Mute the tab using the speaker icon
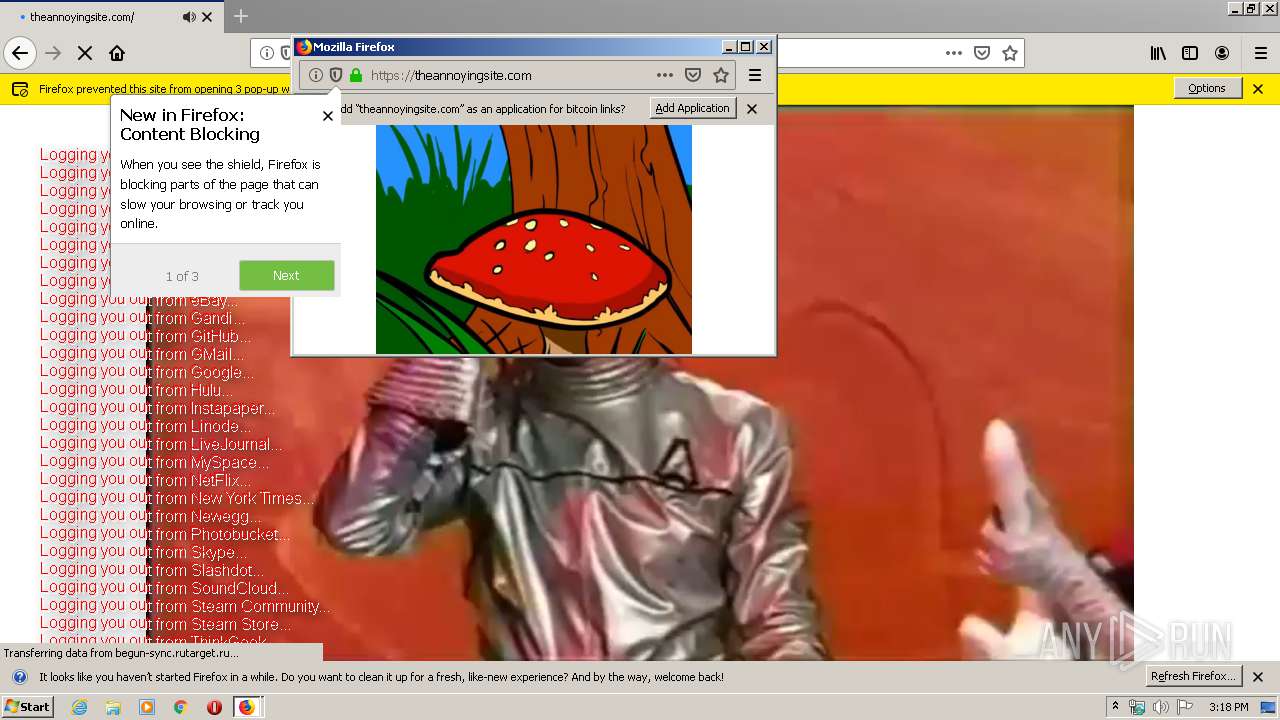The width and height of the screenshot is (1280, 720). 189,17
